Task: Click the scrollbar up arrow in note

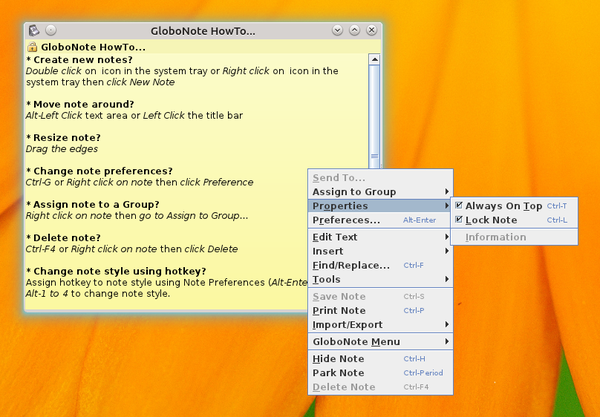Action: pyautogui.click(x=374, y=59)
